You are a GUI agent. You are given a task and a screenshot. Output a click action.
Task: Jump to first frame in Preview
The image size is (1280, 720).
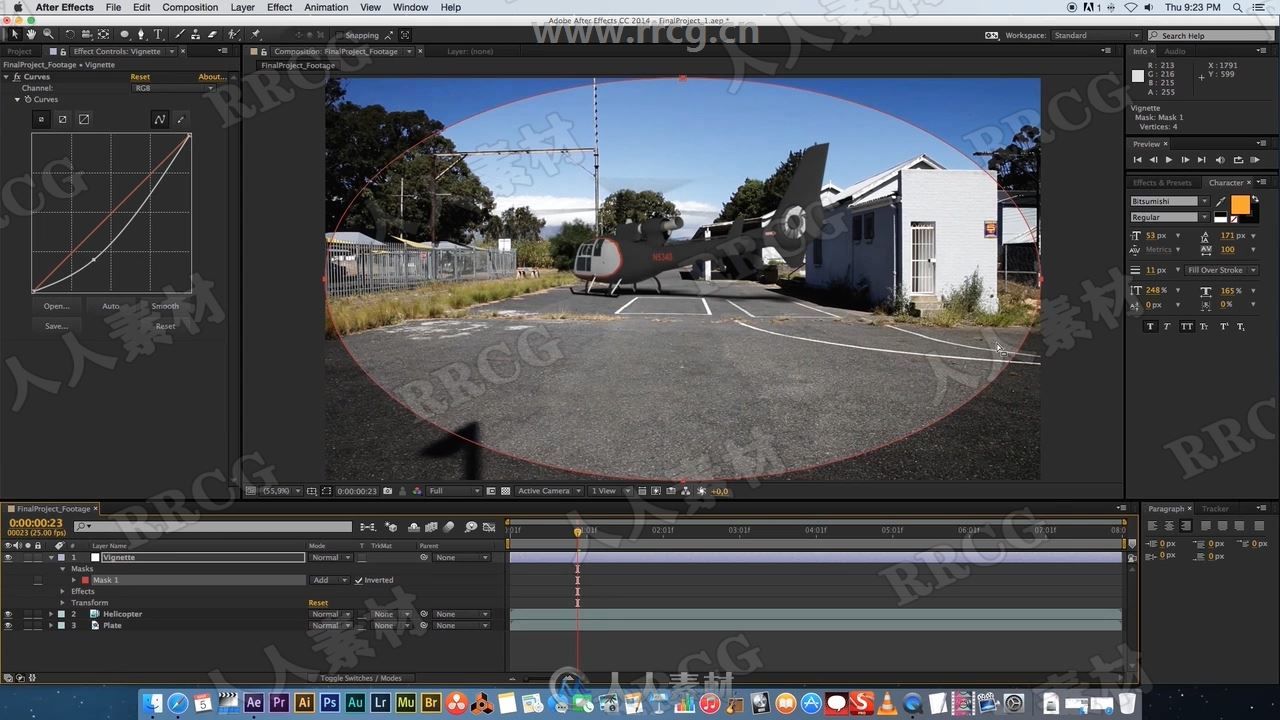pyautogui.click(x=1138, y=160)
